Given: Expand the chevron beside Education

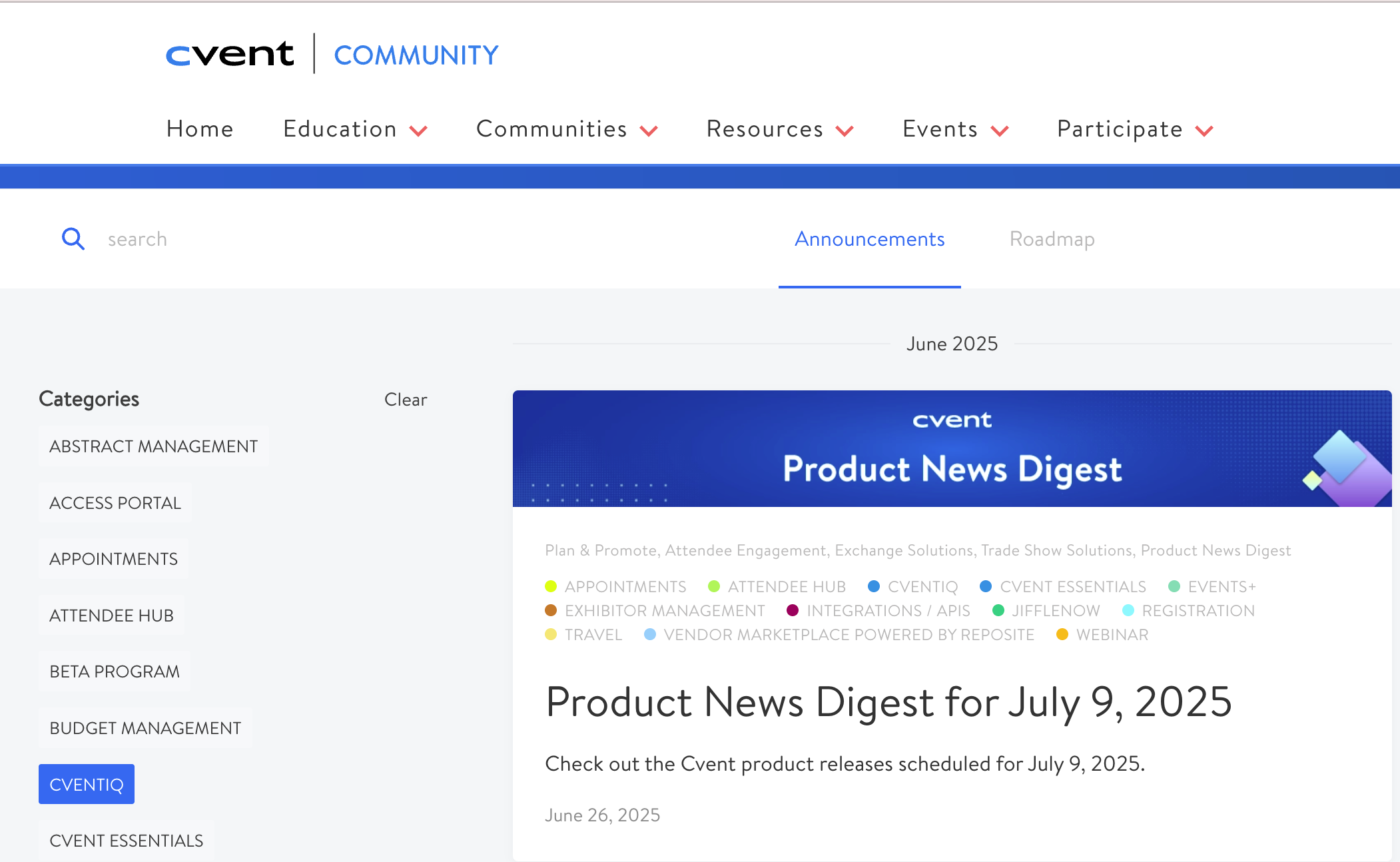Looking at the screenshot, I should pos(418,131).
